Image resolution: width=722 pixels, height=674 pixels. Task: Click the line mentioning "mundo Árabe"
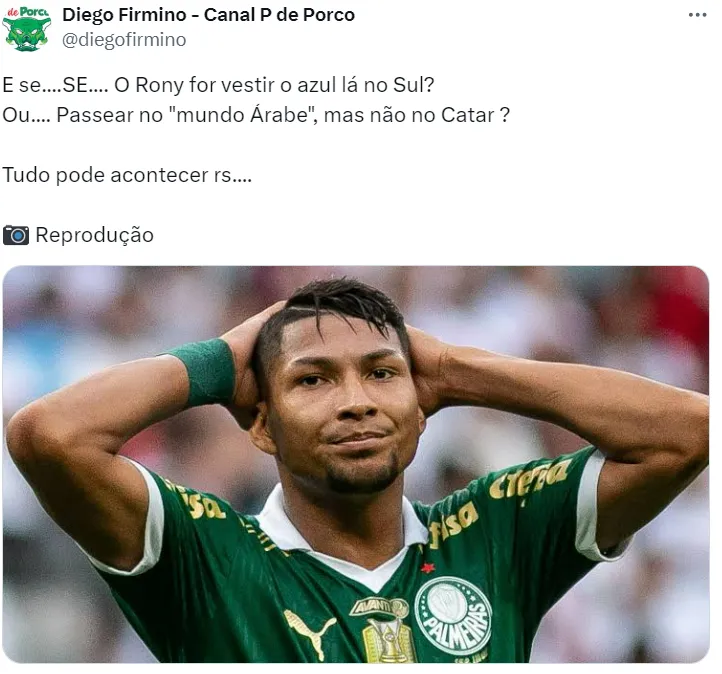(x=256, y=115)
